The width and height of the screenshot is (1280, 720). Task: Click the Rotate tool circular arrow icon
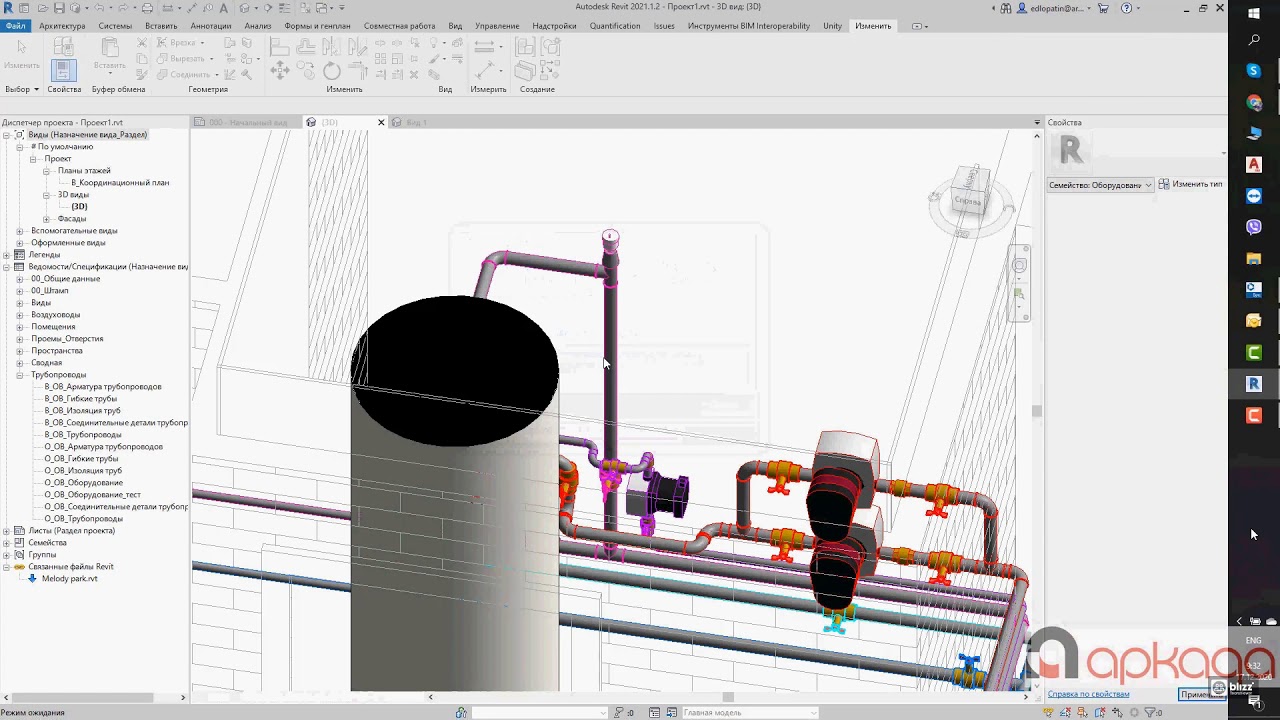coord(331,70)
